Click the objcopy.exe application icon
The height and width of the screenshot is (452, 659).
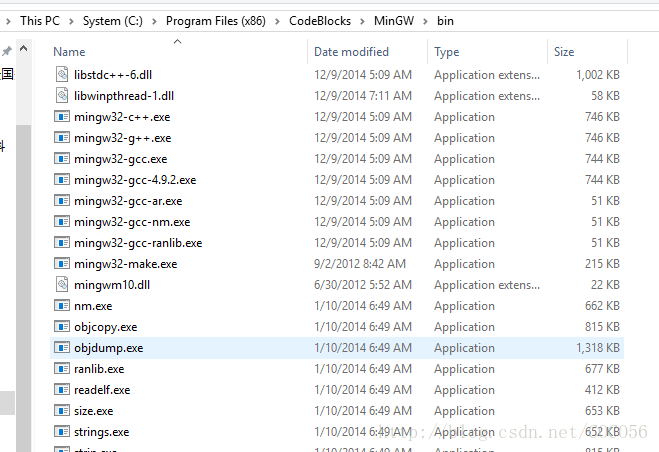pyautogui.click(x=62, y=327)
